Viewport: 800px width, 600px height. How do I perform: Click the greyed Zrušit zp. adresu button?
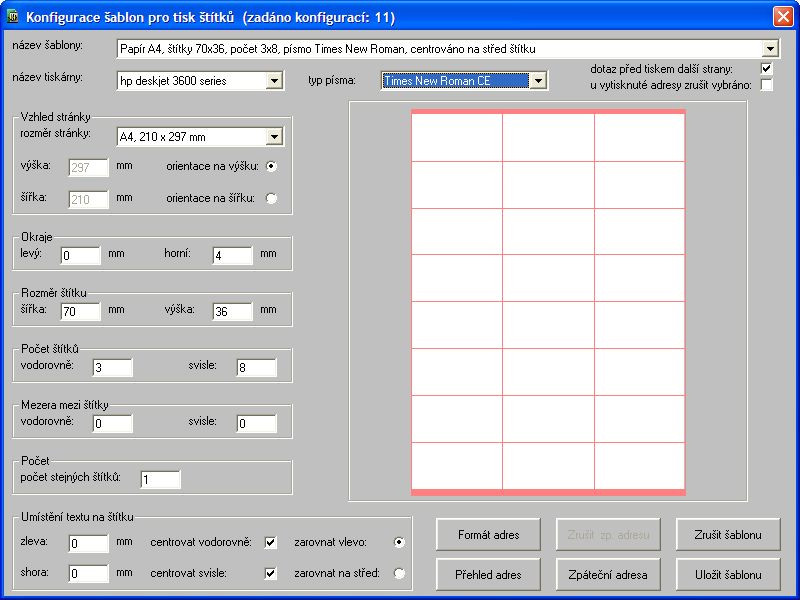pos(608,535)
